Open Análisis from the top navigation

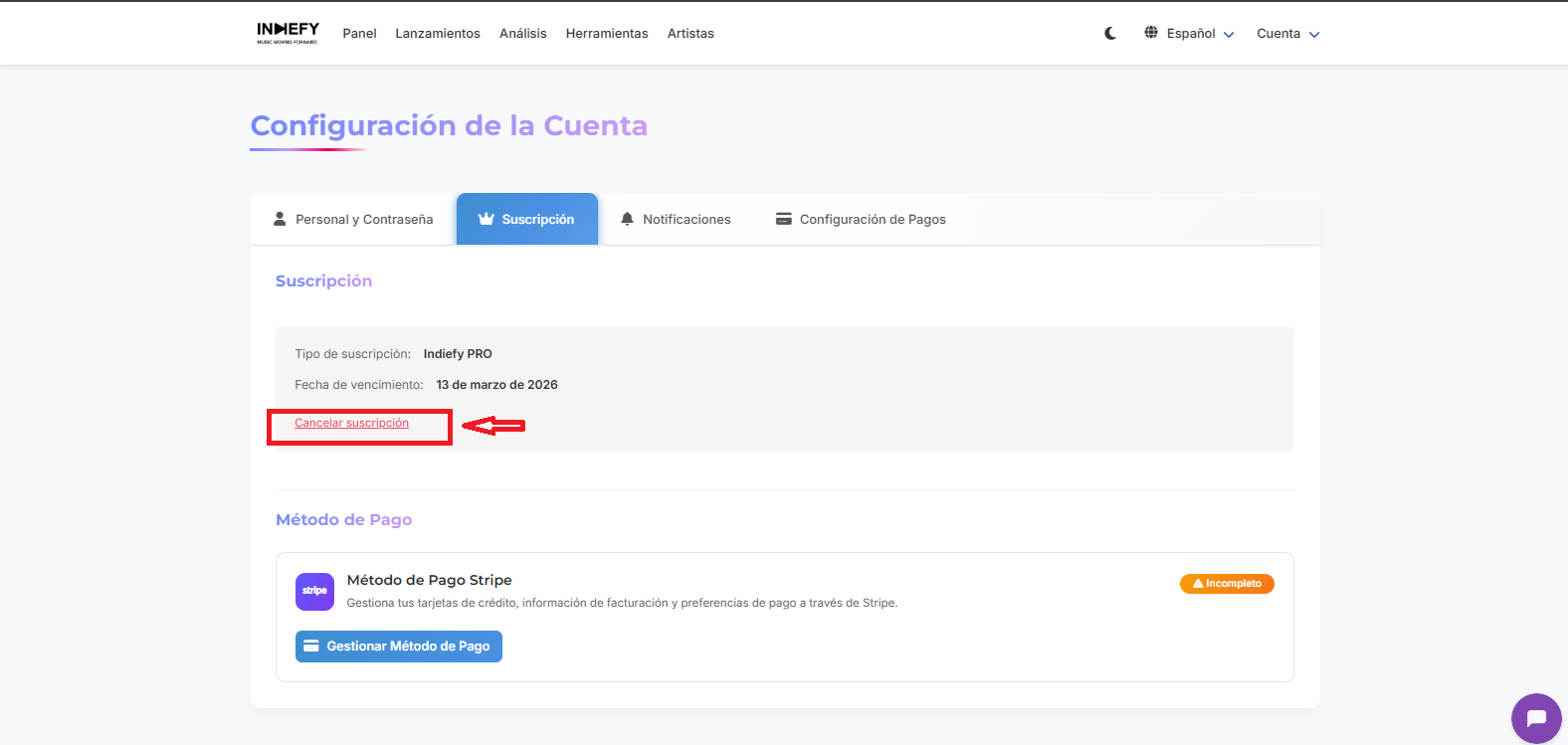[x=522, y=34]
